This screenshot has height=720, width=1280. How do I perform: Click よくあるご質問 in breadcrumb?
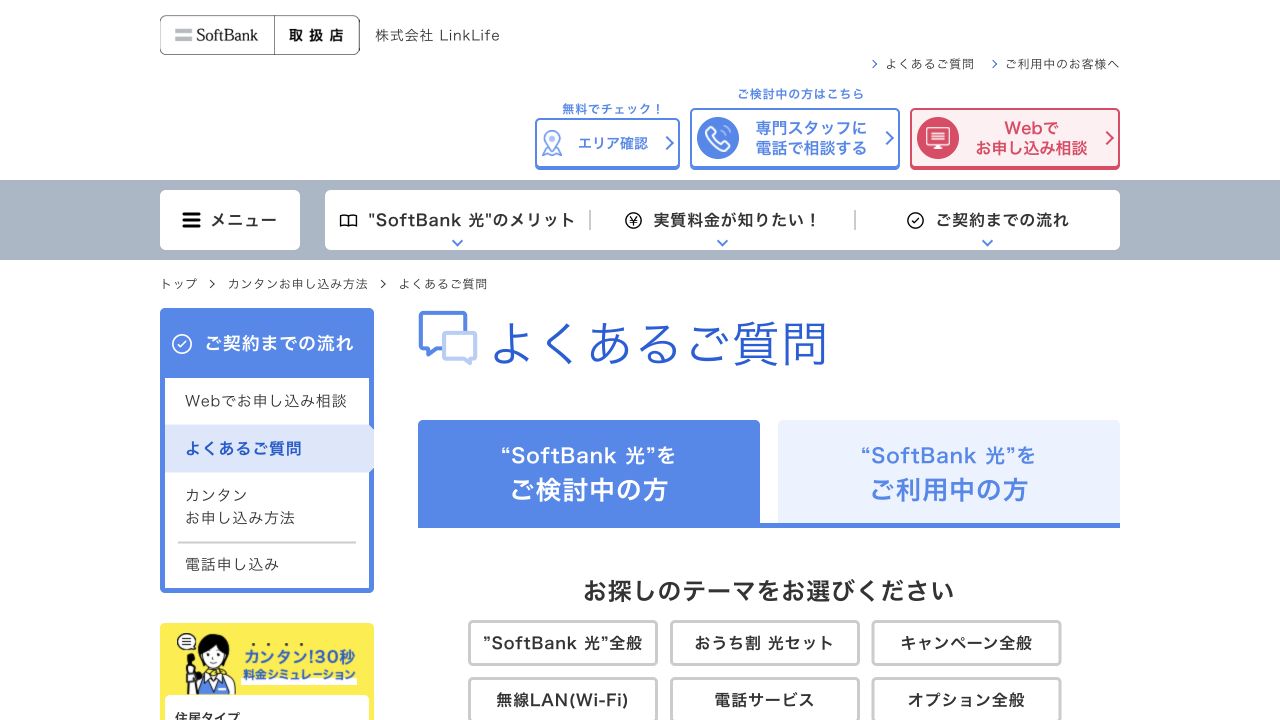(x=443, y=284)
